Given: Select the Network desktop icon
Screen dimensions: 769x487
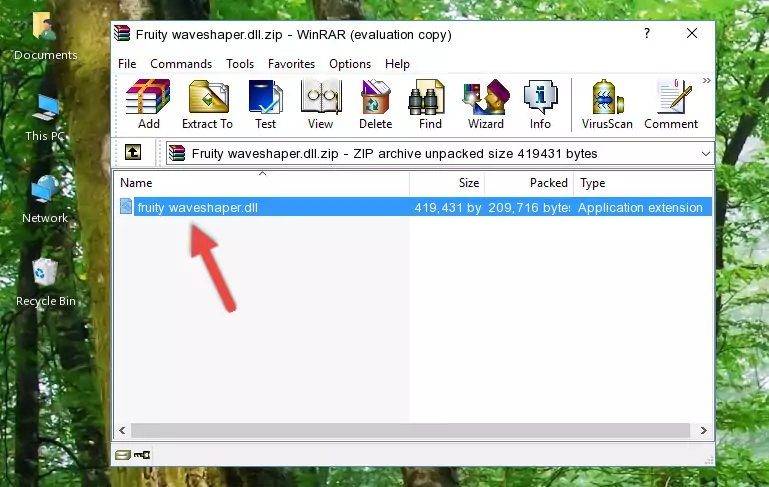Looking at the screenshot, I should click(45, 199).
